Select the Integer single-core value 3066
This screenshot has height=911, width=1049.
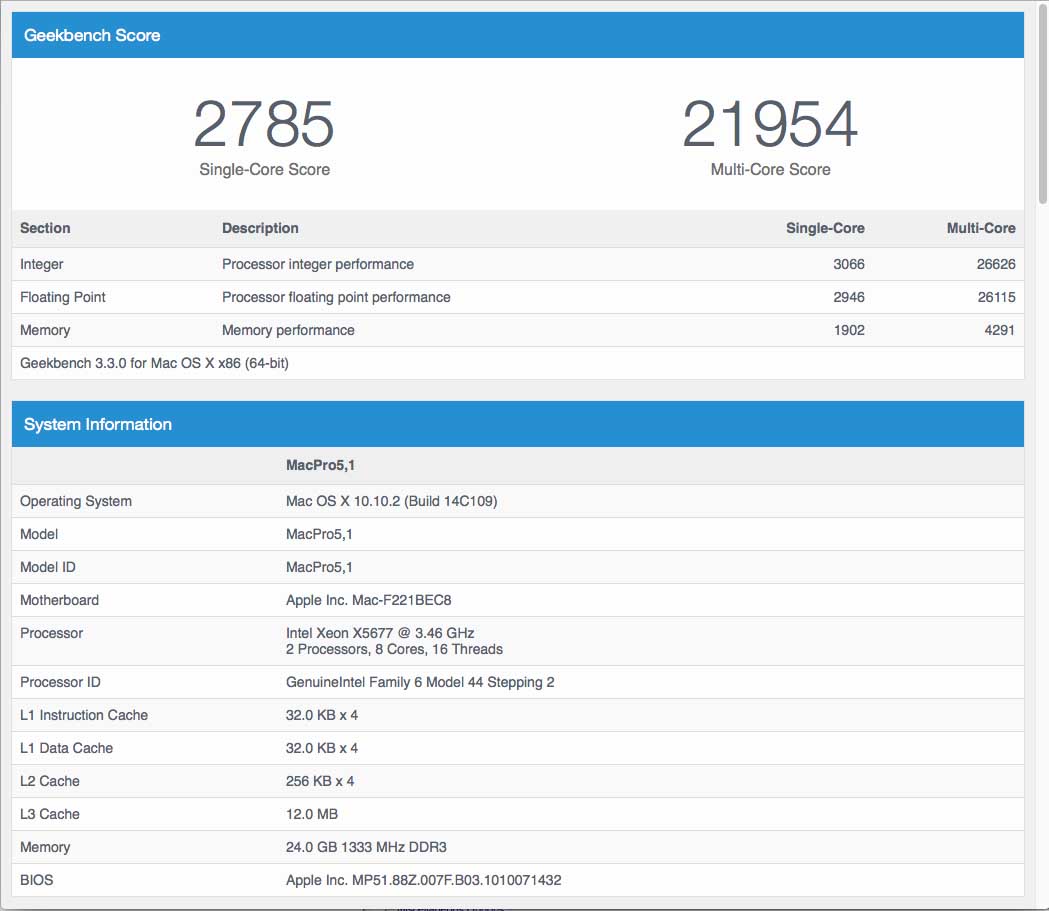pyautogui.click(x=849, y=264)
